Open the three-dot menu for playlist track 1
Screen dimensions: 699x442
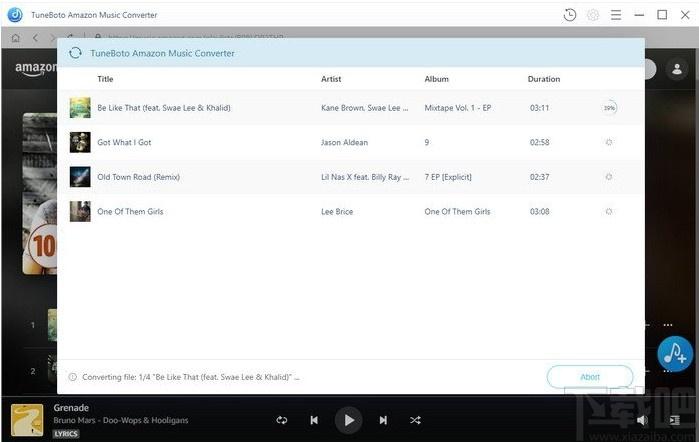(667, 325)
